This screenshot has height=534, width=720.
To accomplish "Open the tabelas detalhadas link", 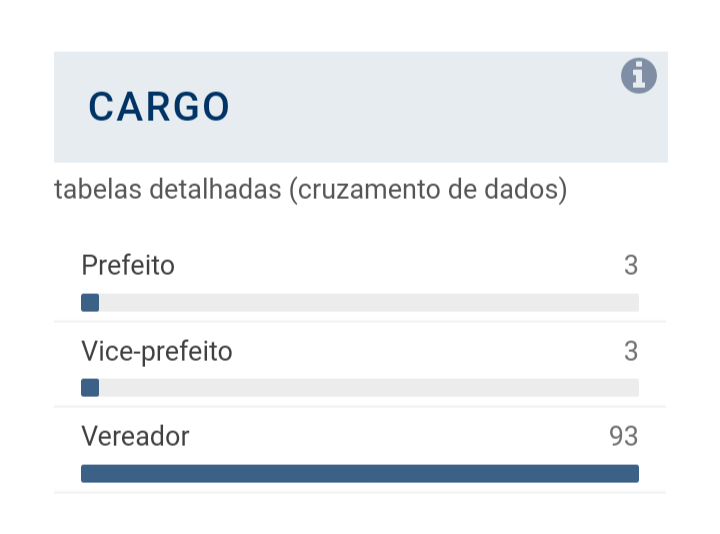I will [311, 189].
